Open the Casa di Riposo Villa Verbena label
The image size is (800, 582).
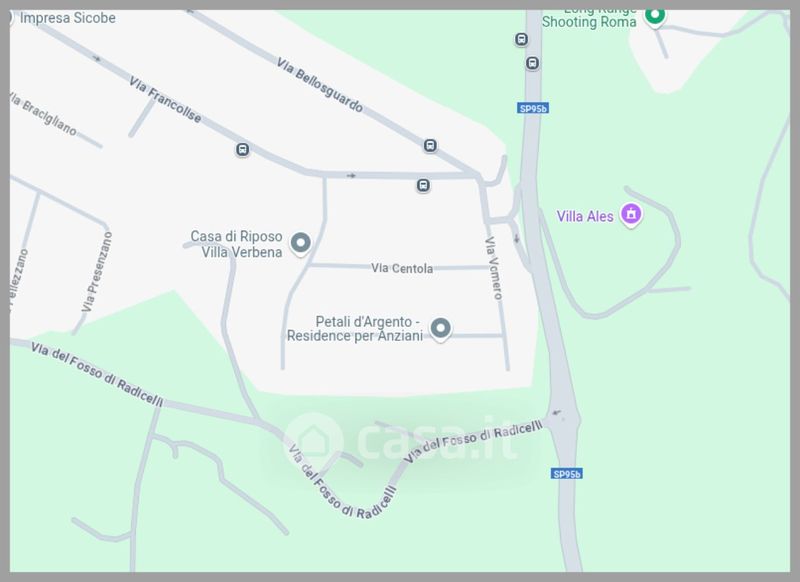pos(236,244)
